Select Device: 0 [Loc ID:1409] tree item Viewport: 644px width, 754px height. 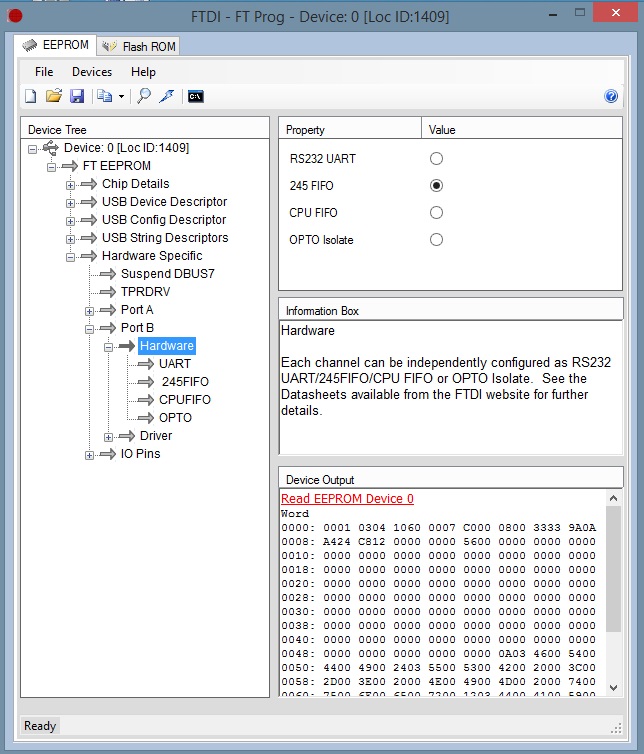click(126, 148)
